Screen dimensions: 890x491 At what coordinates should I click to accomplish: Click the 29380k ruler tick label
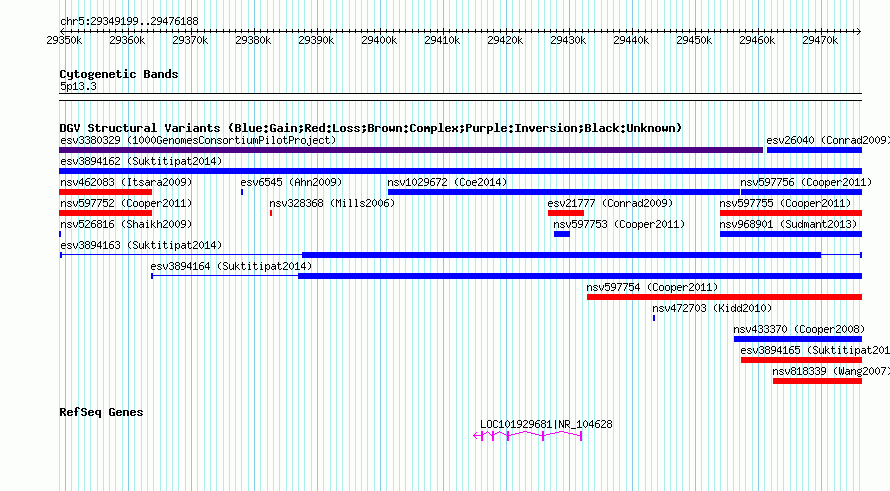[x=253, y=40]
